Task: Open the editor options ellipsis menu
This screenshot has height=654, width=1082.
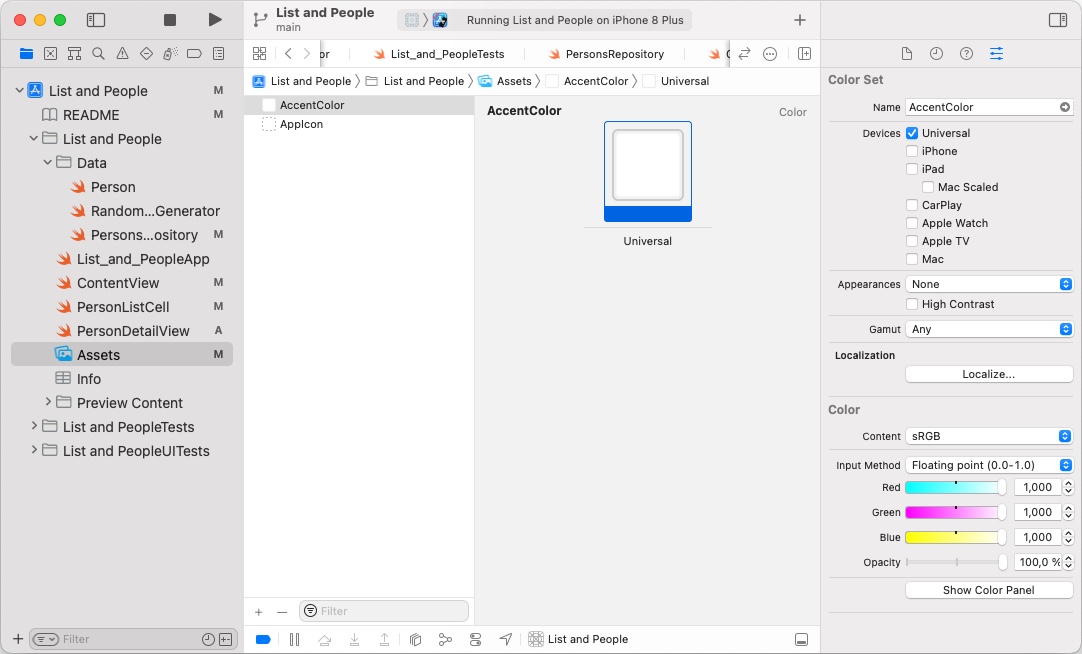Action: (770, 53)
